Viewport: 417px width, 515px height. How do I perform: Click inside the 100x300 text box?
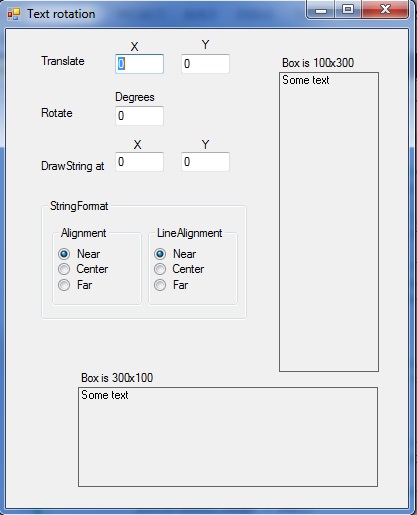[329, 222]
